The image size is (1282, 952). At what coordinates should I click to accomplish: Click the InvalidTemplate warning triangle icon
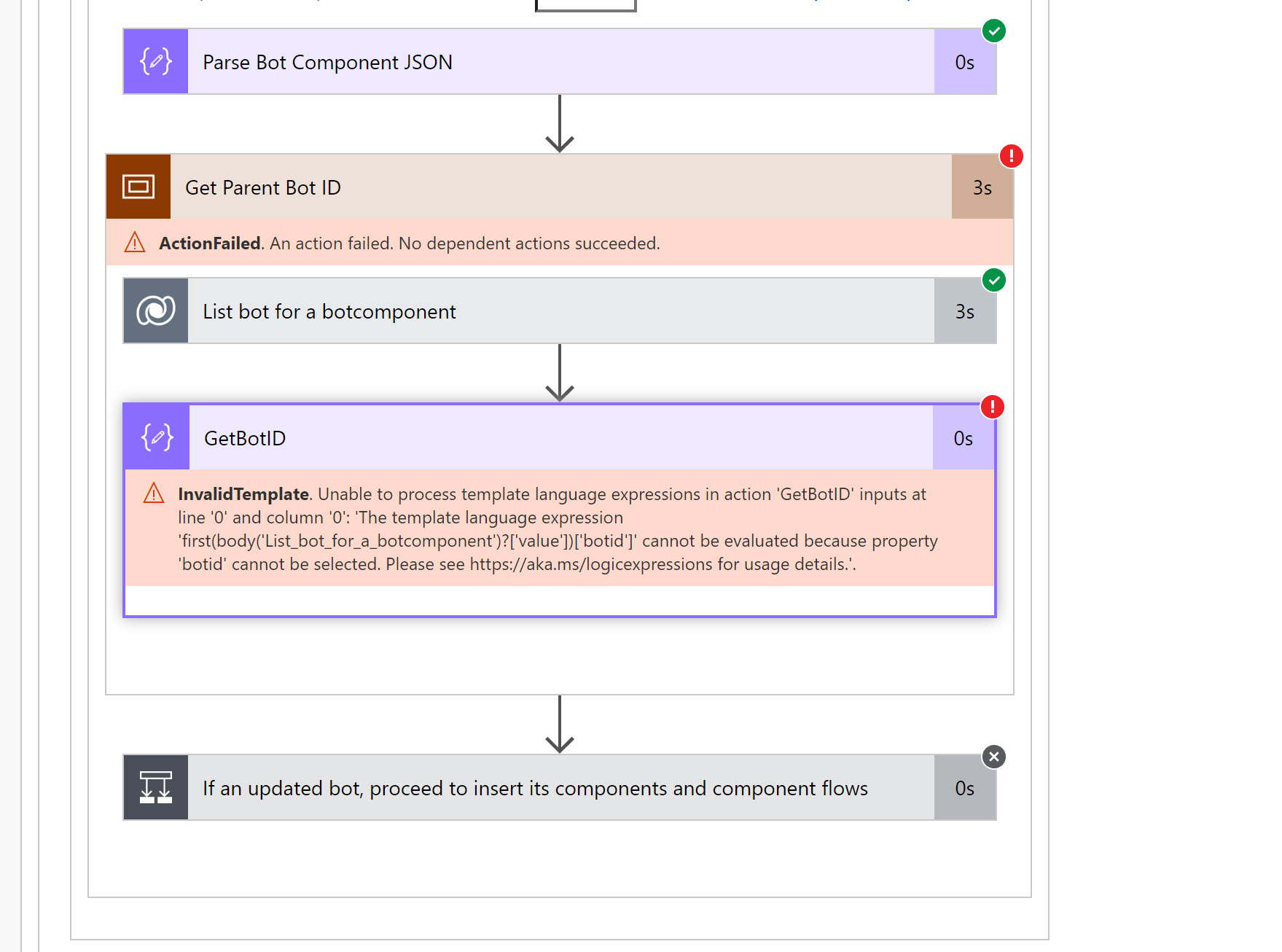pyautogui.click(x=155, y=494)
